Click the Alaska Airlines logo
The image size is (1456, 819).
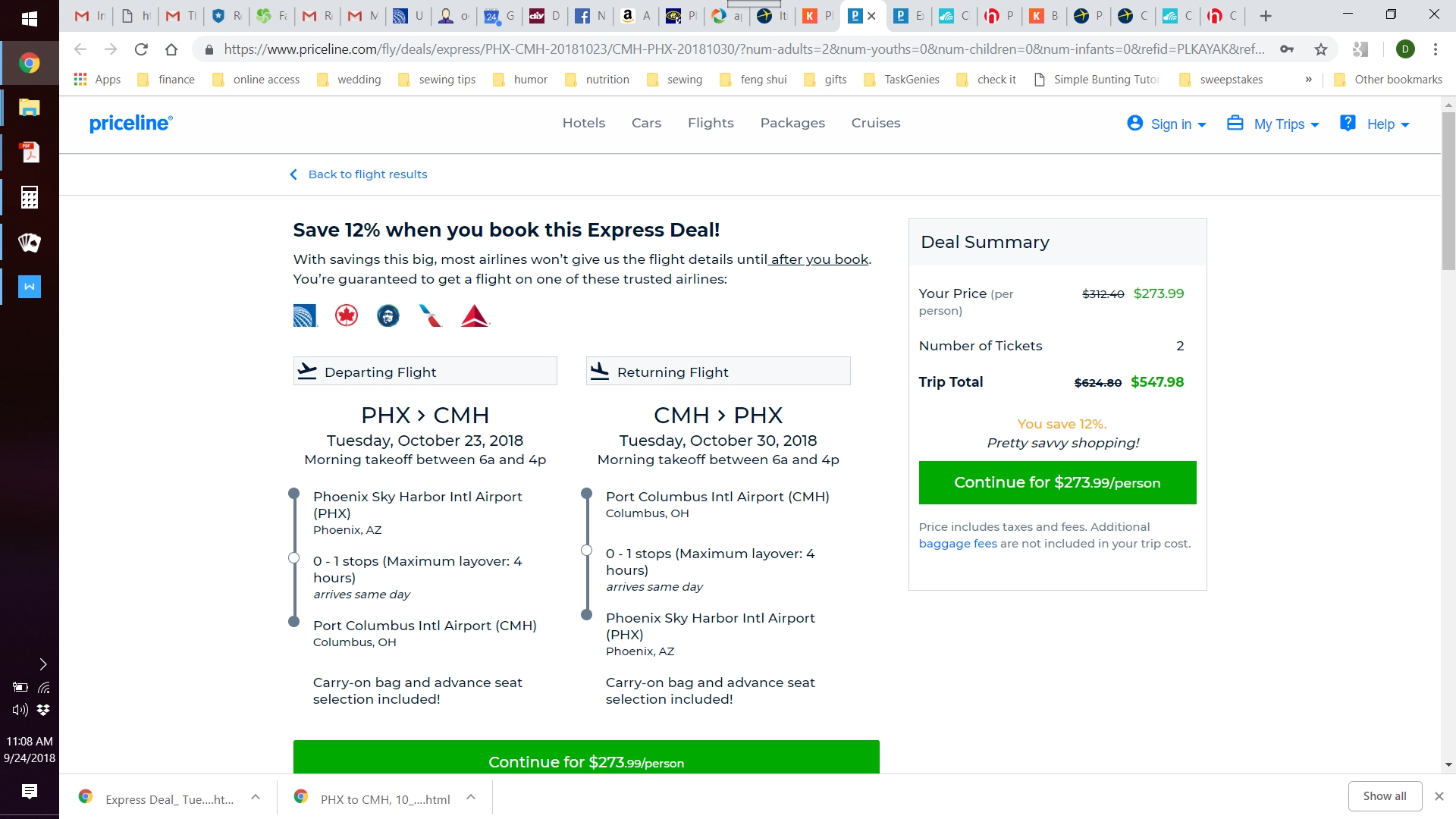(388, 315)
